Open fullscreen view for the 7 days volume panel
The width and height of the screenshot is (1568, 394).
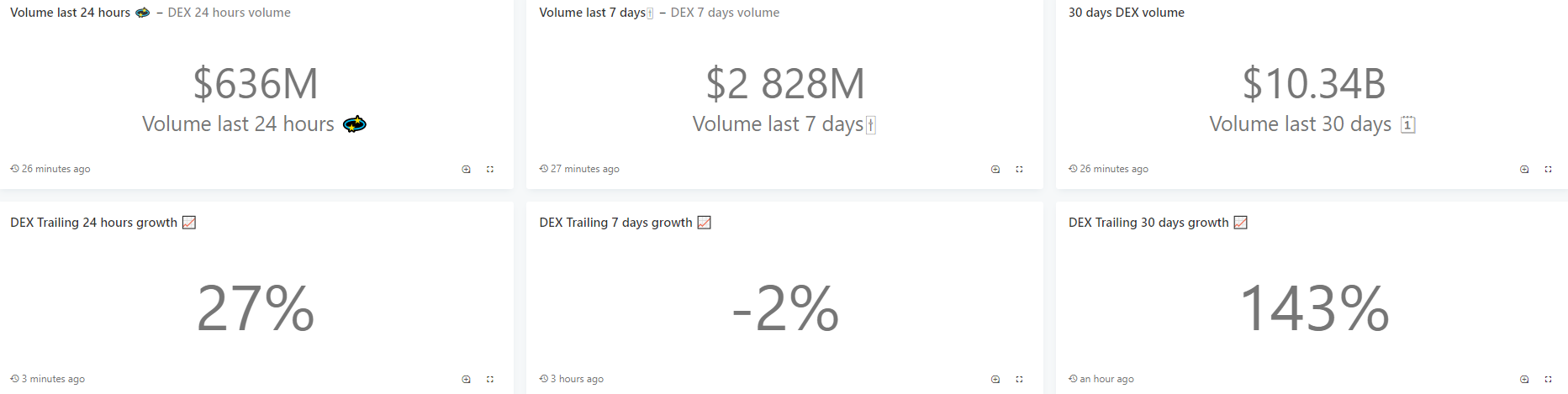pos(1019,170)
